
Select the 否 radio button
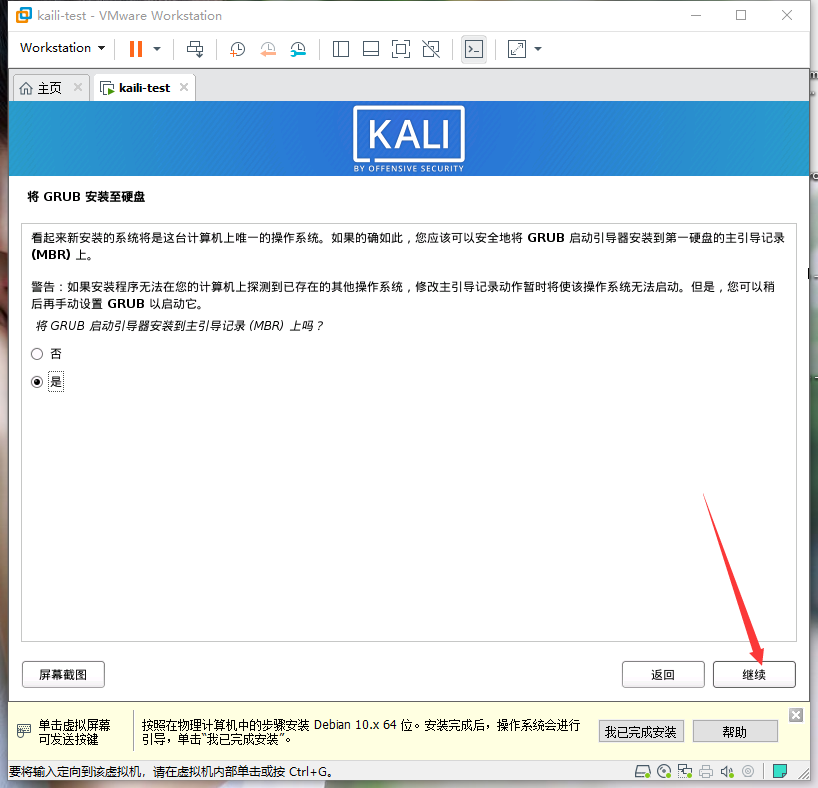point(37,354)
